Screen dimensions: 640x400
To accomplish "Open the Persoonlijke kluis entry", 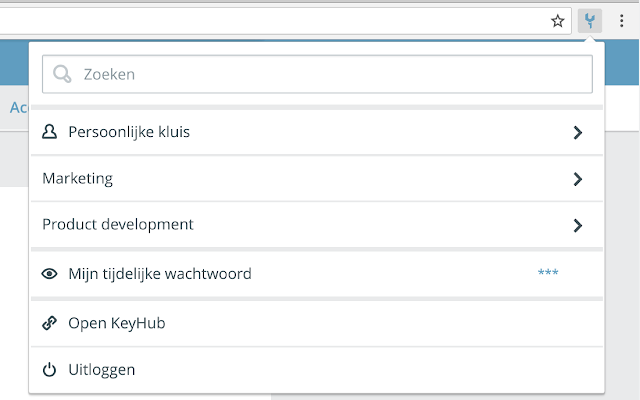I will [x=129, y=132].
